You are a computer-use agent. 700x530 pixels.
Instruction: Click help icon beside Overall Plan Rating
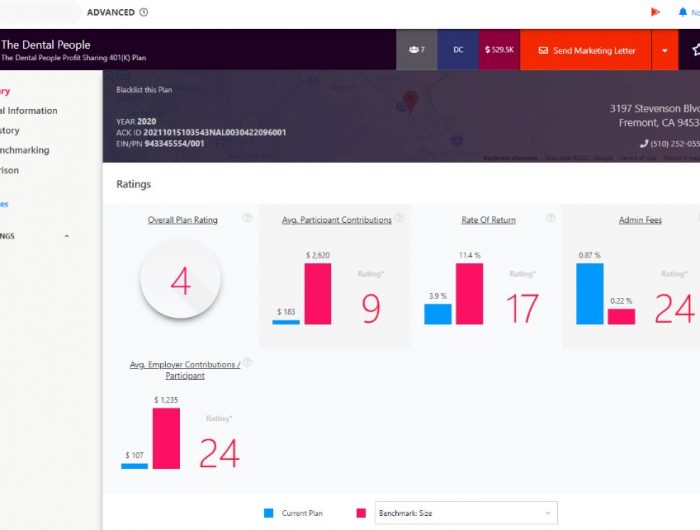[247, 218]
